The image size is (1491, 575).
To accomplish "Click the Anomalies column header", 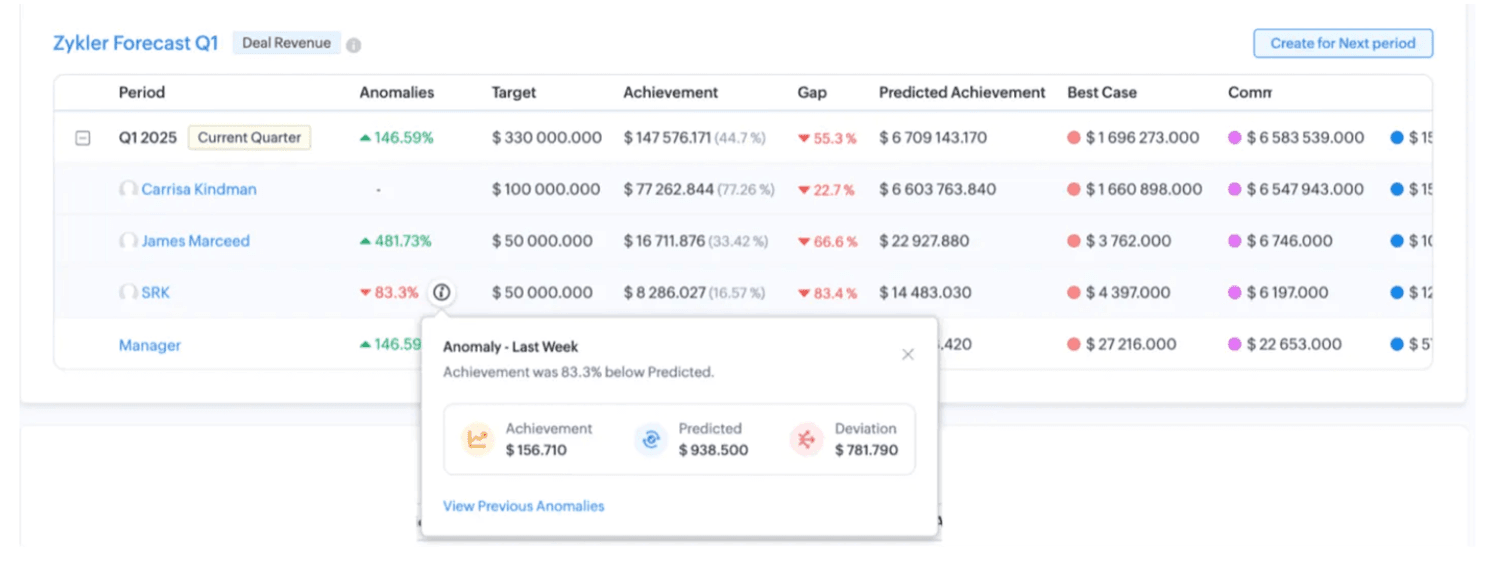I will (397, 92).
